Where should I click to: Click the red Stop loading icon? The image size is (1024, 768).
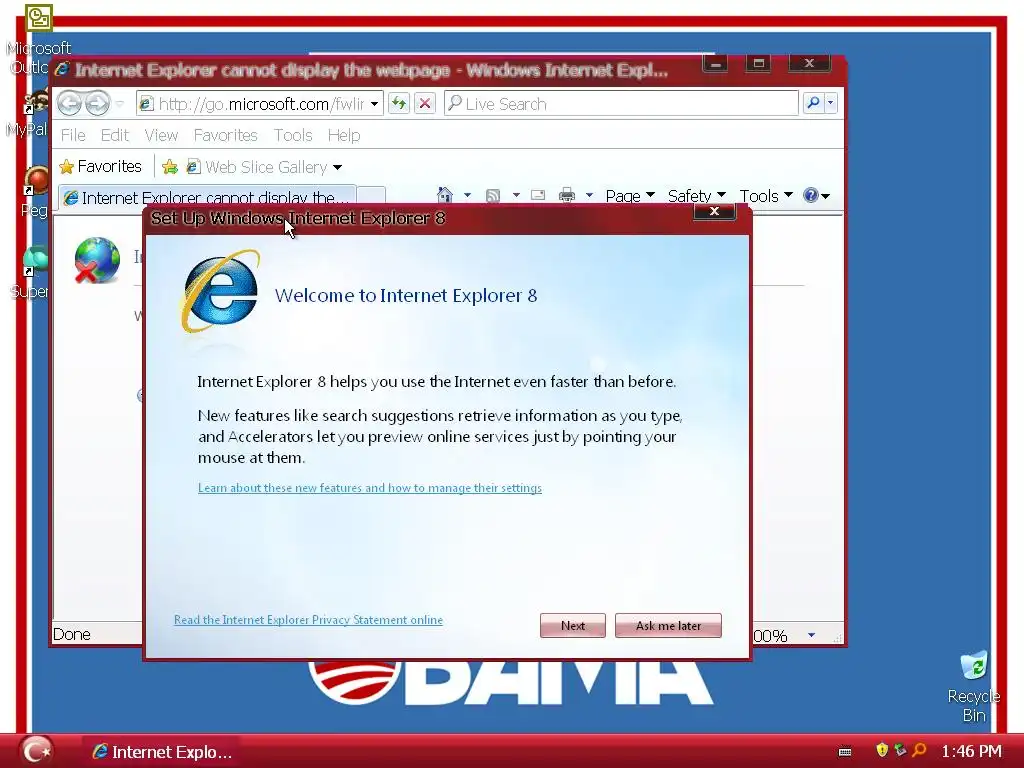(x=424, y=103)
